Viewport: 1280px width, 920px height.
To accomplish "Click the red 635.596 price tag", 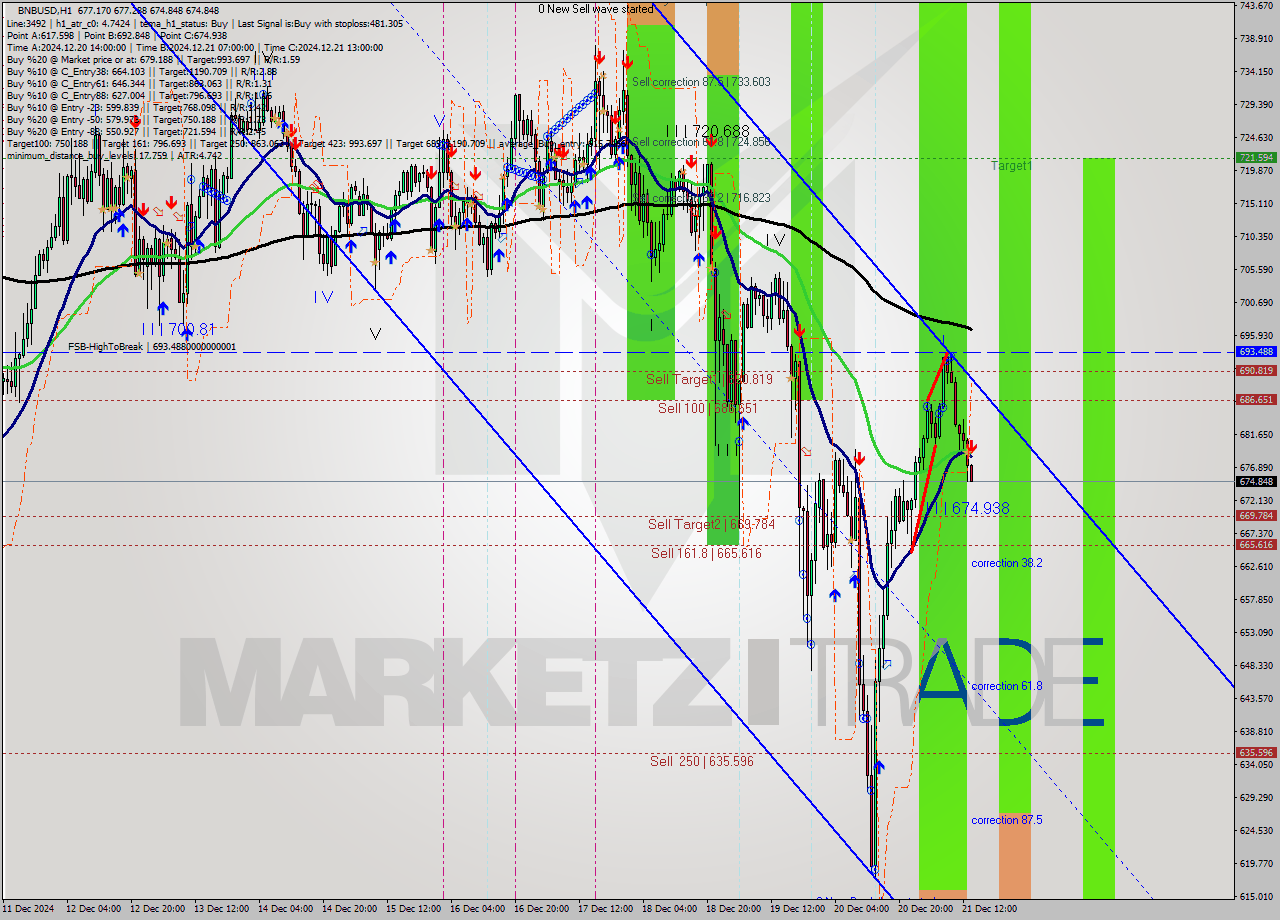I will [x=1256, y=752].
